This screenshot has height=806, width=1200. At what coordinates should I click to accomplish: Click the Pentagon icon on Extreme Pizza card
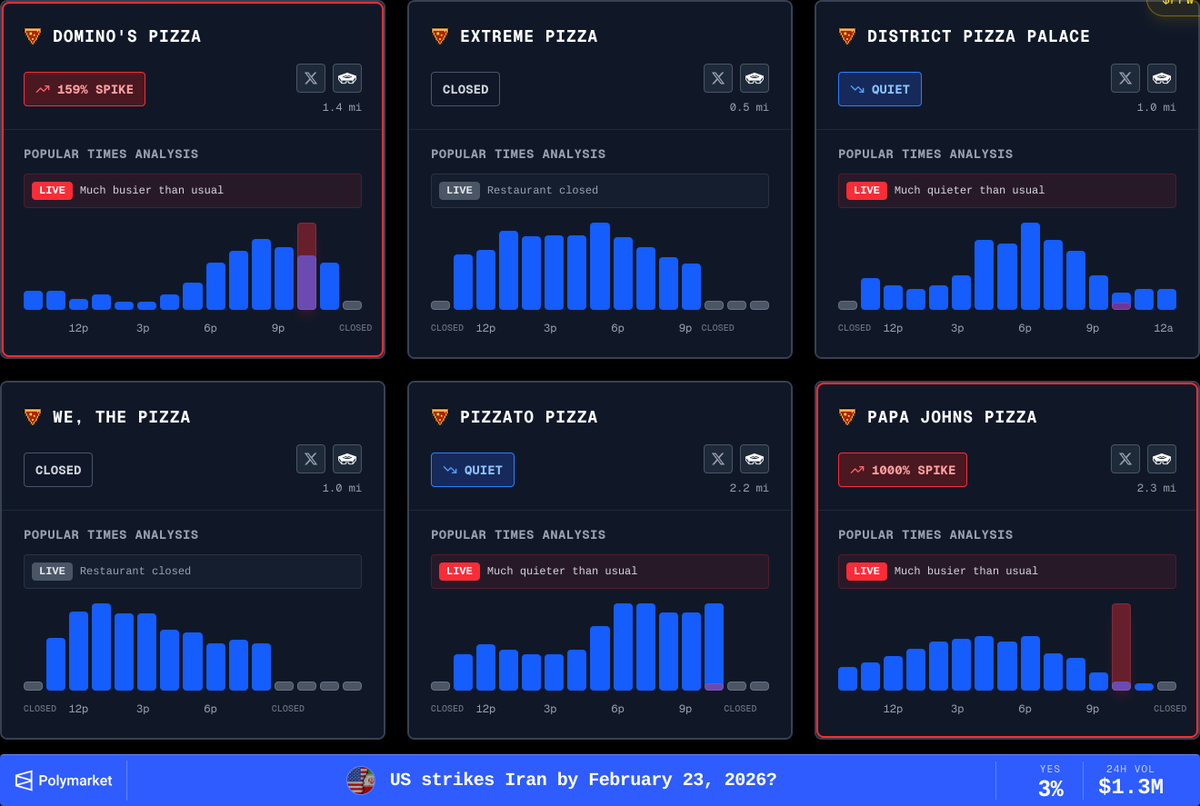[754, 78]
